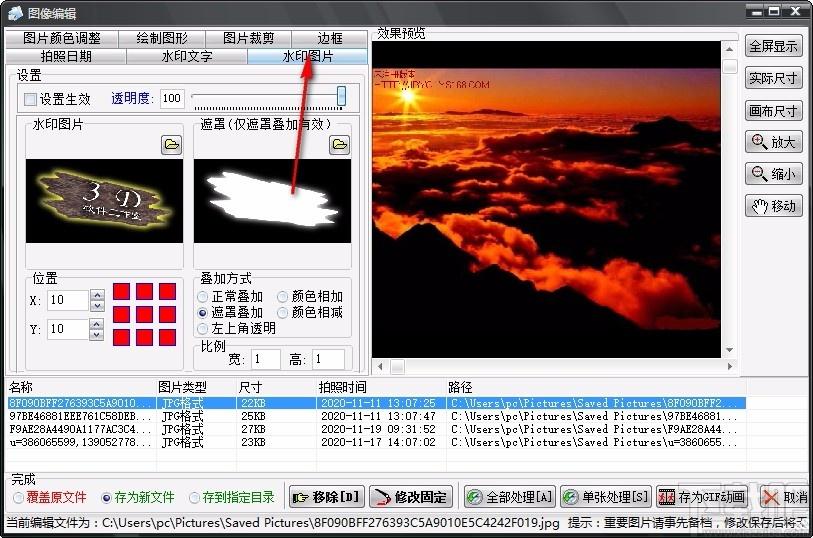The width and height of the screenshot is (813, 538).
Task: Click the 移除[D] button
Action: pos(327,498)
